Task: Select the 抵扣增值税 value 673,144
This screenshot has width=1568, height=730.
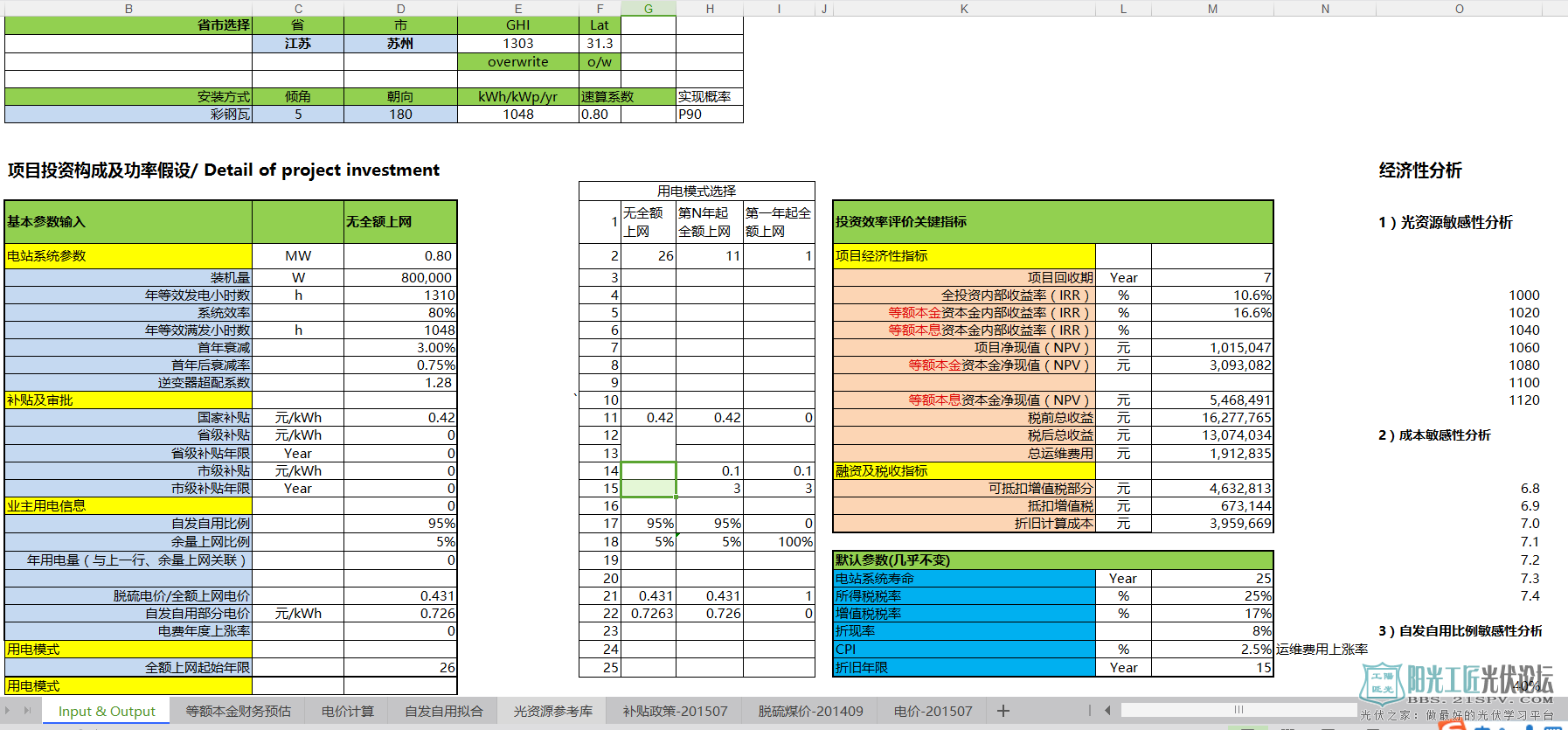Action: (x=1212, y=506)
